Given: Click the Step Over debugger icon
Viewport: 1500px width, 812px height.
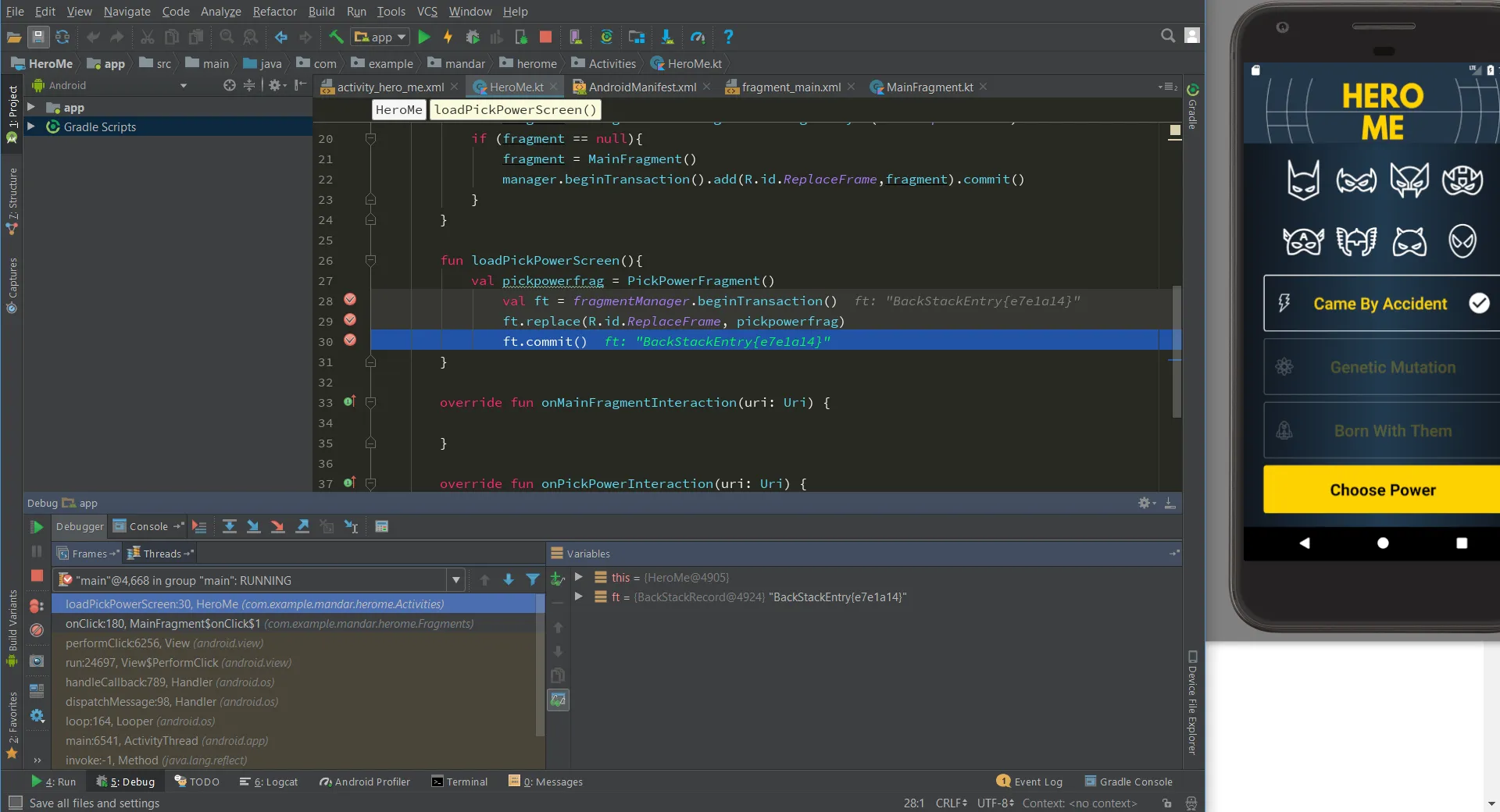Looking at the screenshot, I should [x=229, y=527].
